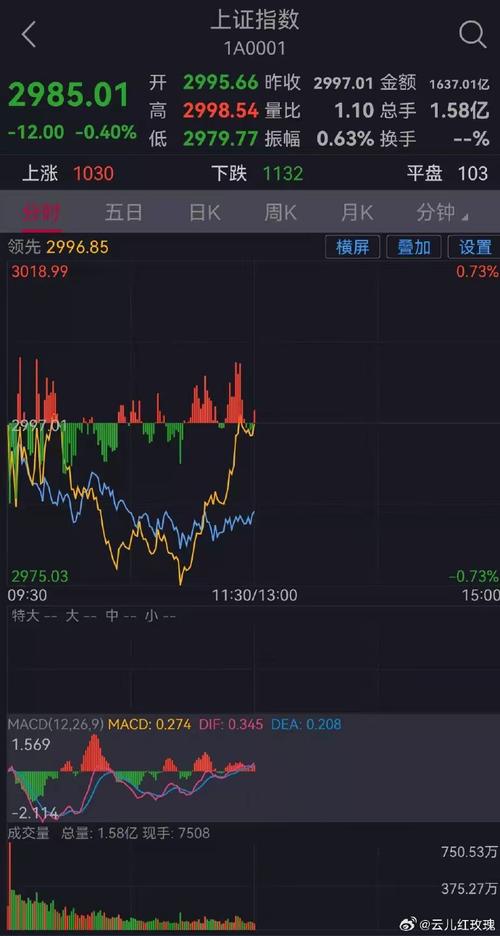Tap the change value -12.00
Image resolution: width=500 pixels, height=936 pixels.
coord(36,132)
